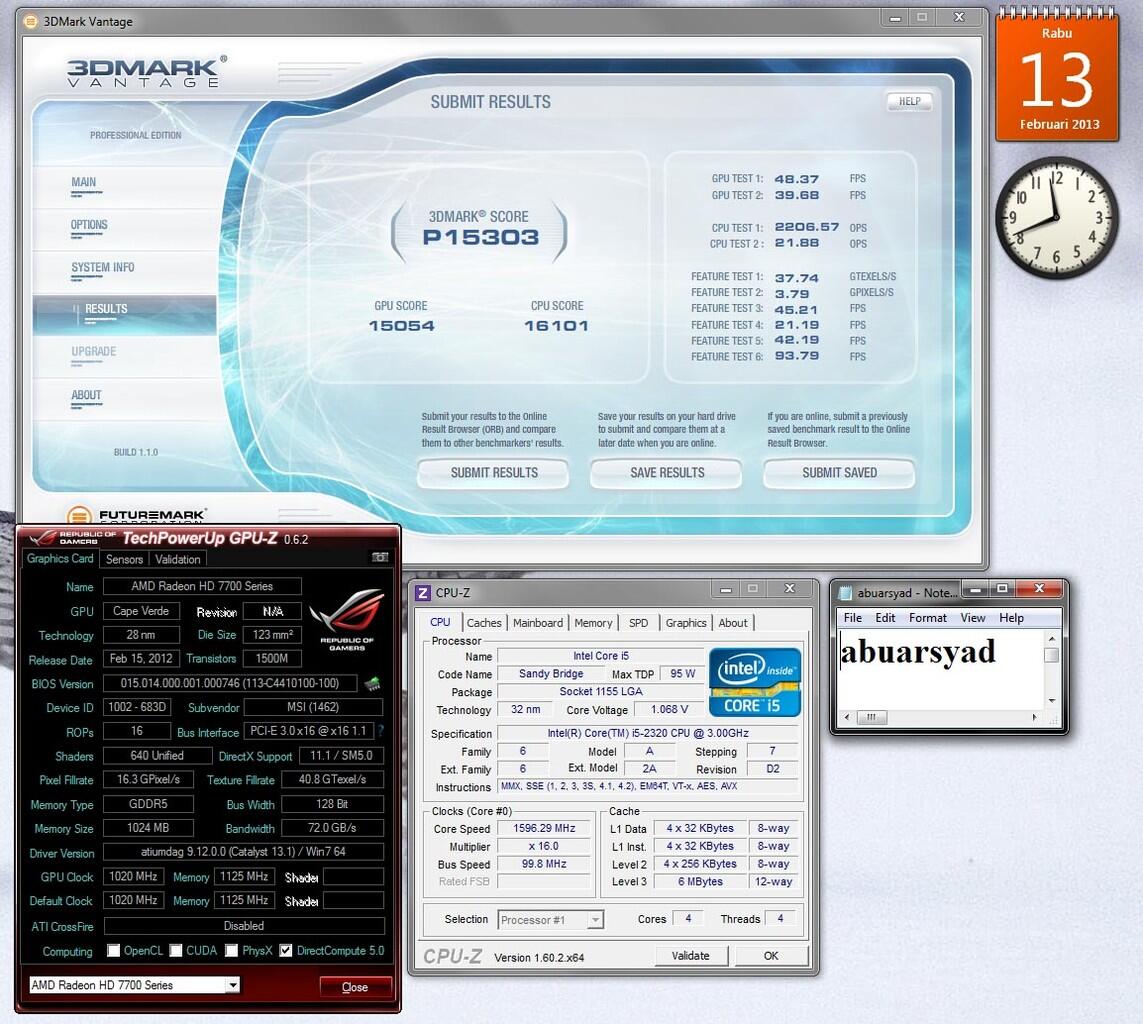
Task: Click the 3DMark Vantage logo
Action: [x=146, y=71]
